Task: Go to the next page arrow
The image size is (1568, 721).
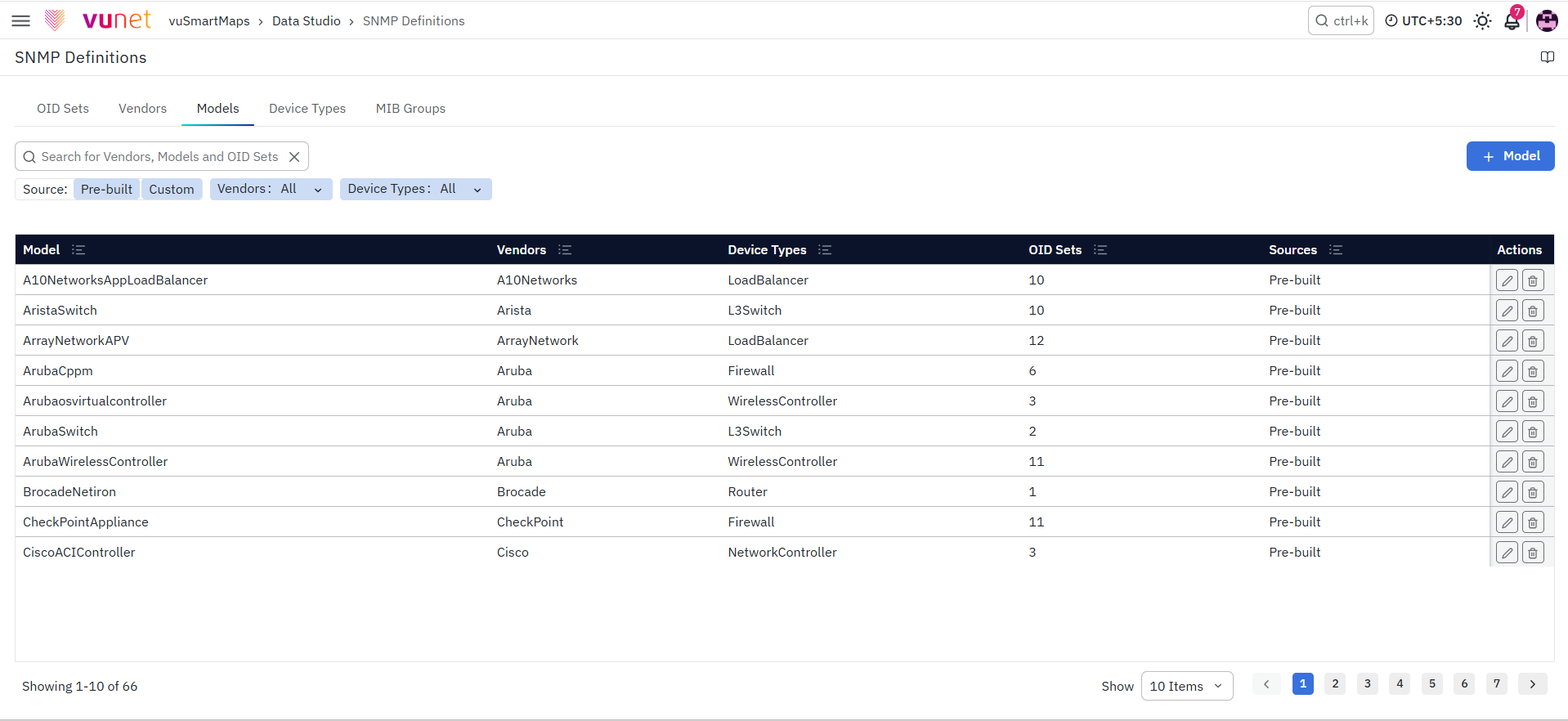Action: coord(1533,684)
